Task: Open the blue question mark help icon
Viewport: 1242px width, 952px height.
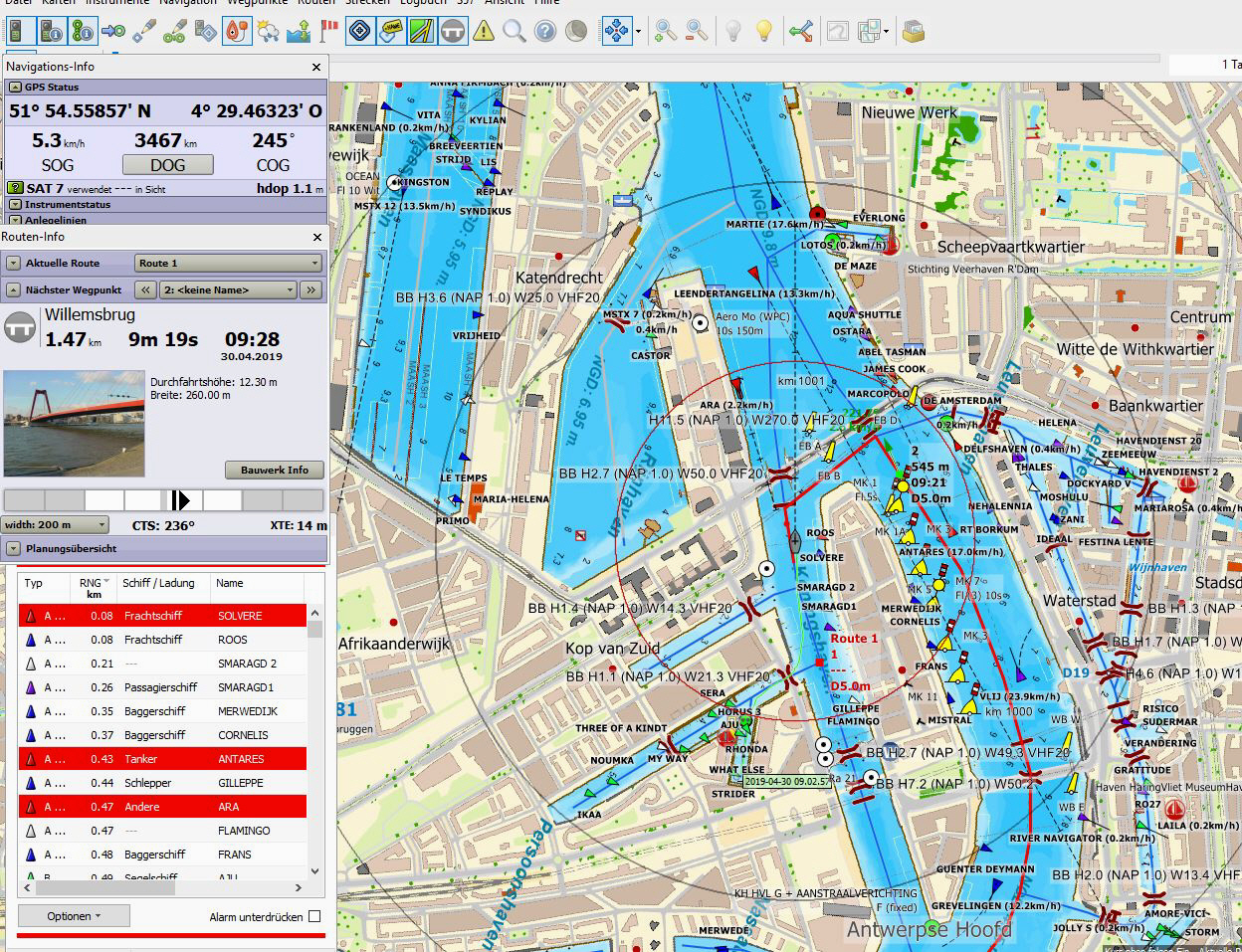Action: [x=545, y=32]
